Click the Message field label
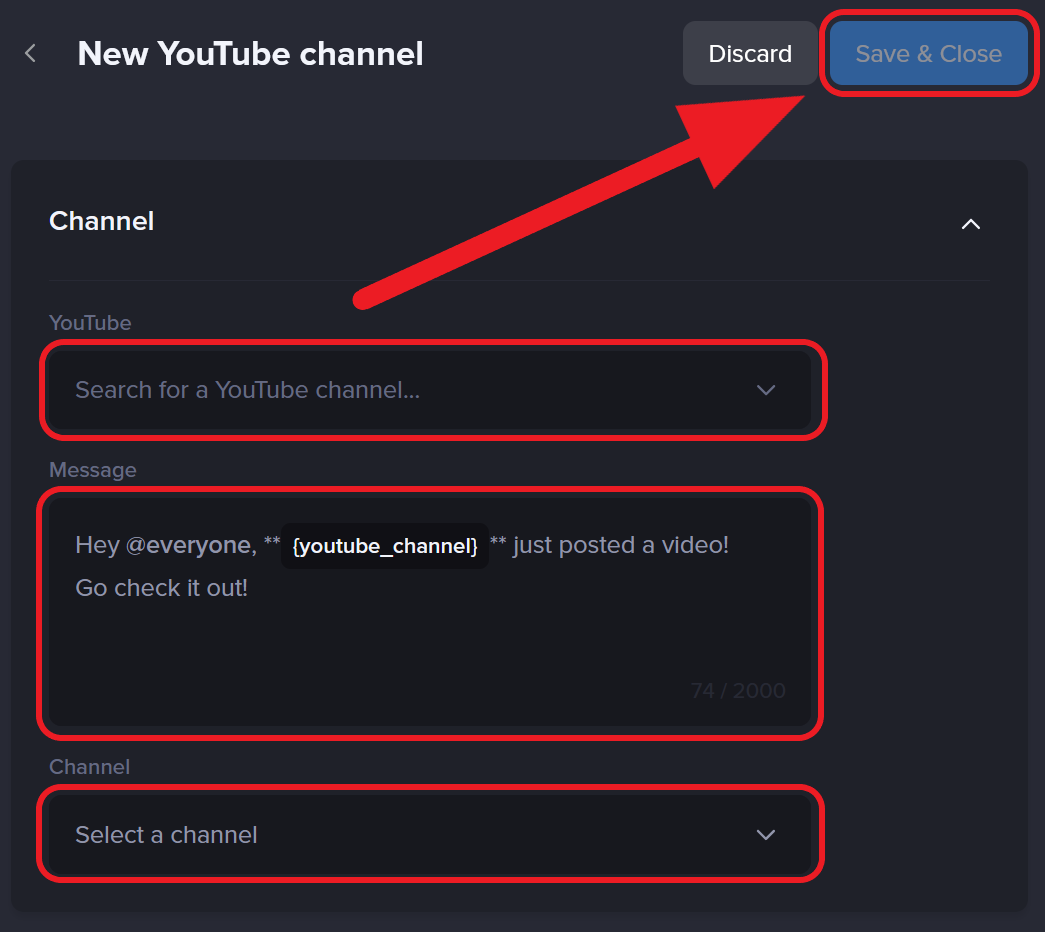 click(x=93, y=470)
